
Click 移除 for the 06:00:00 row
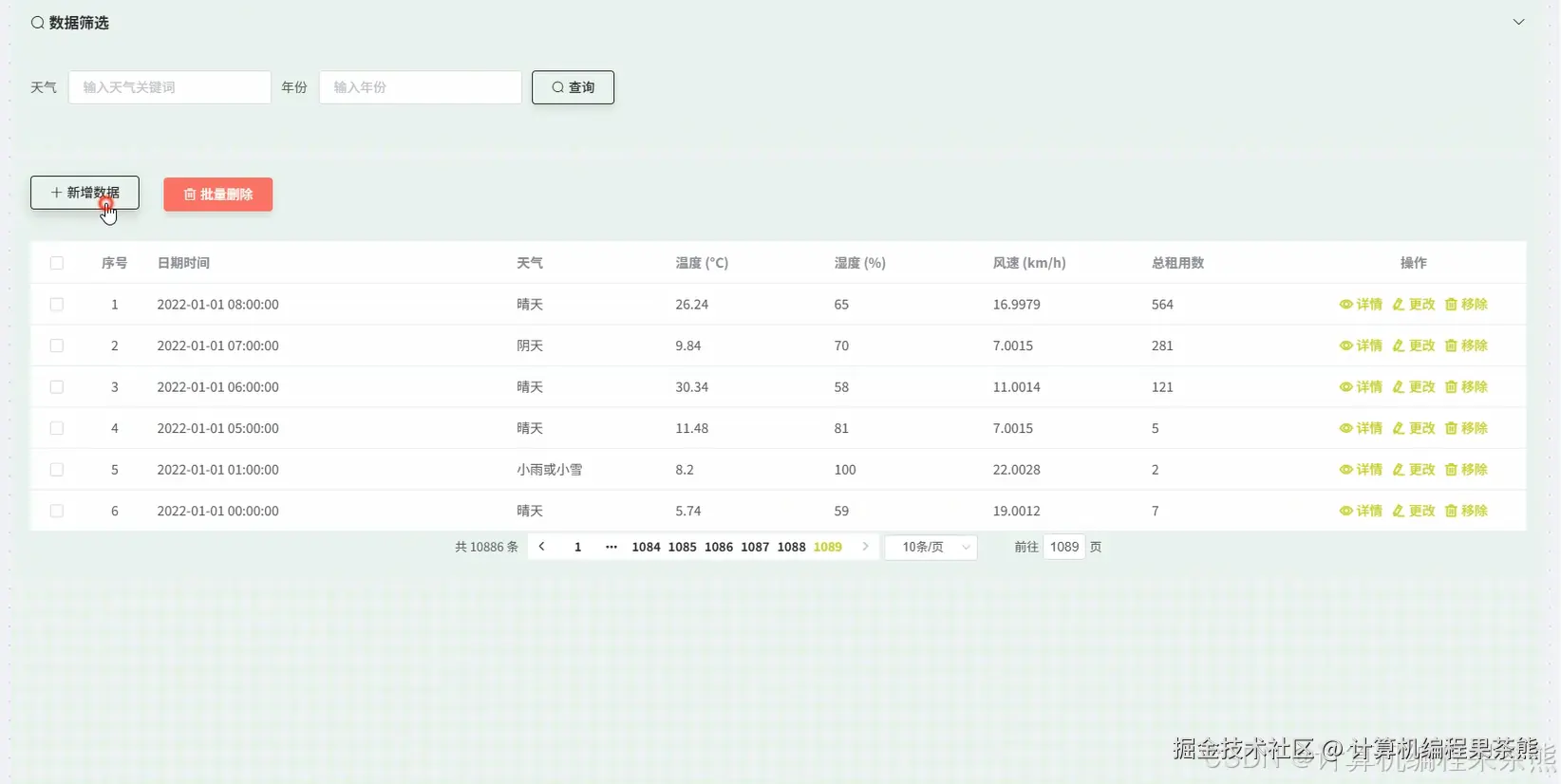[1466, 387]
